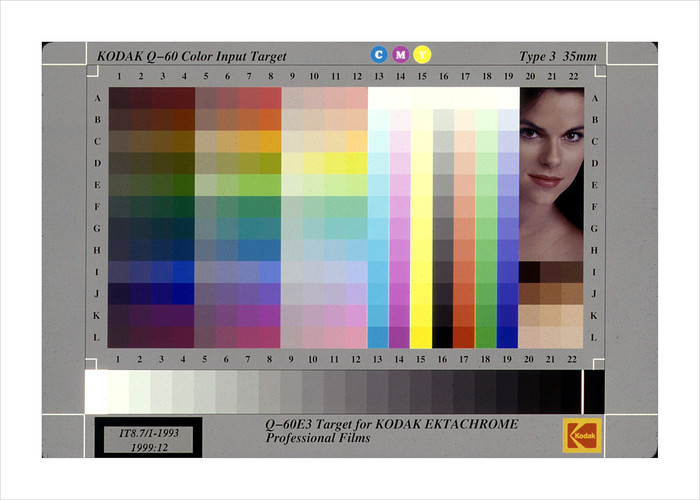Click the cyan C circle
700x500 pixels.
pos(379,54)
